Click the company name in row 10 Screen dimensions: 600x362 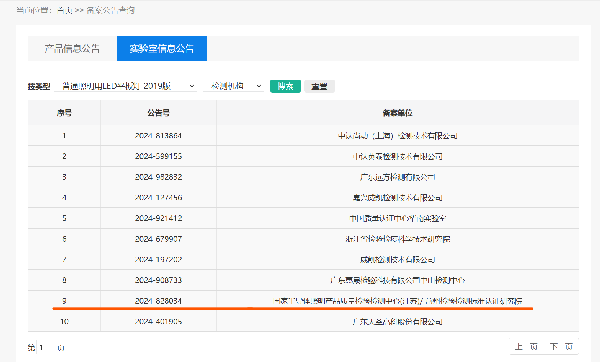pos(398,321)
